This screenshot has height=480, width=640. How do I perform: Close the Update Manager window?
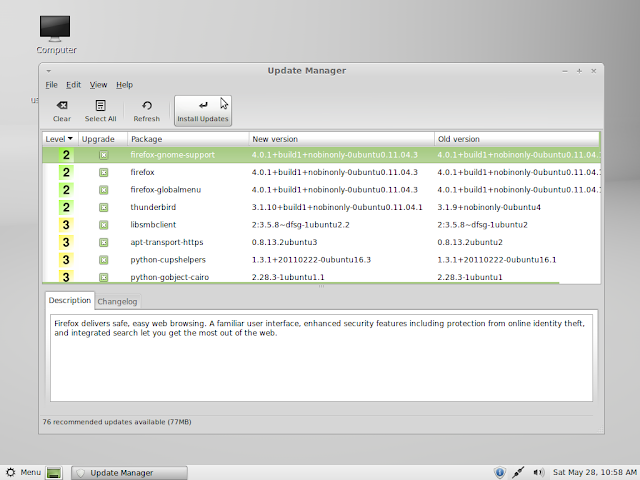pos(594,71)
